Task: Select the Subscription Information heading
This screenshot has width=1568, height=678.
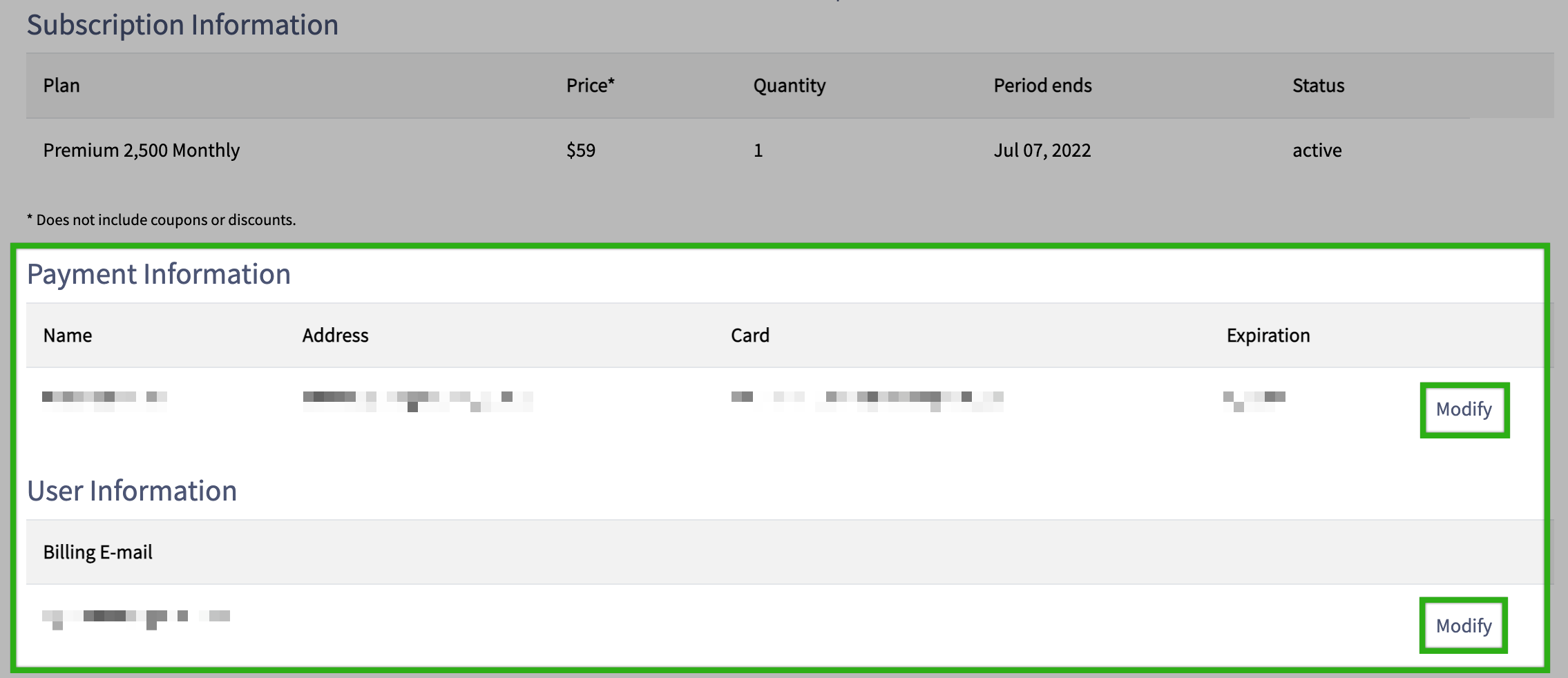Action: [x=182, y=25]
